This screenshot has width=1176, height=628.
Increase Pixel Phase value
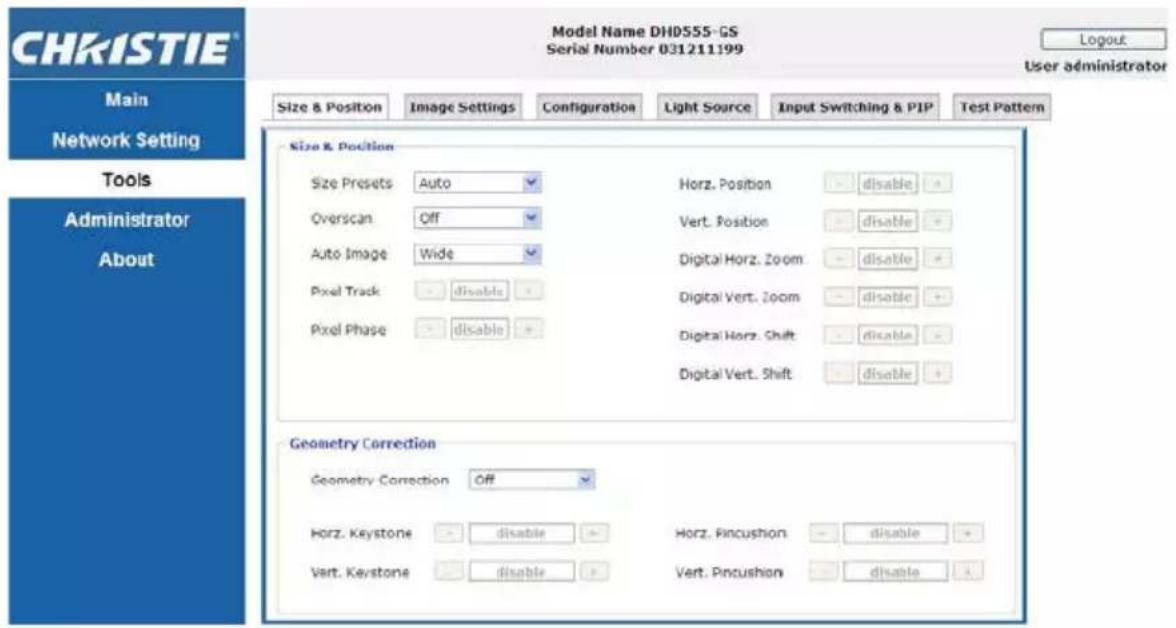click(x=529, y=329)
